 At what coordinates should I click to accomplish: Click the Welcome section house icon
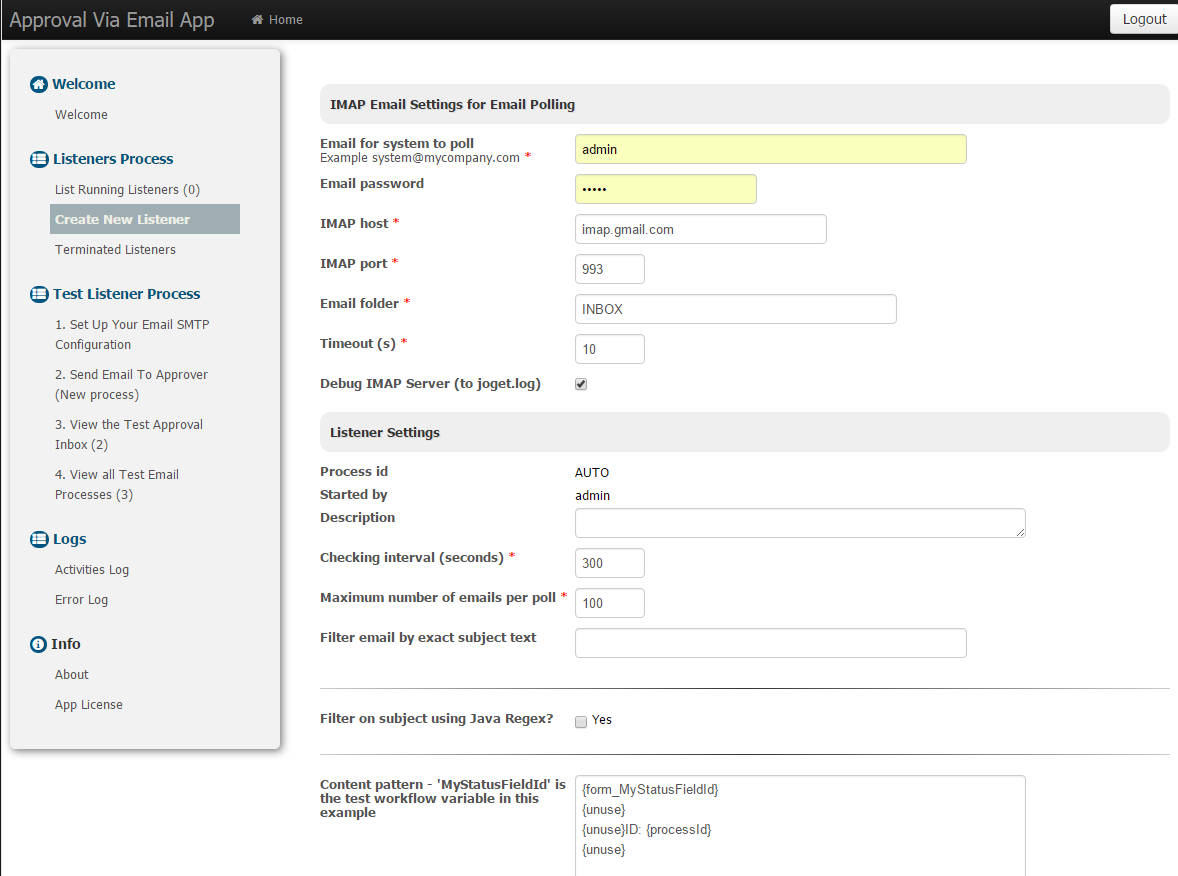tap(38, 84)
